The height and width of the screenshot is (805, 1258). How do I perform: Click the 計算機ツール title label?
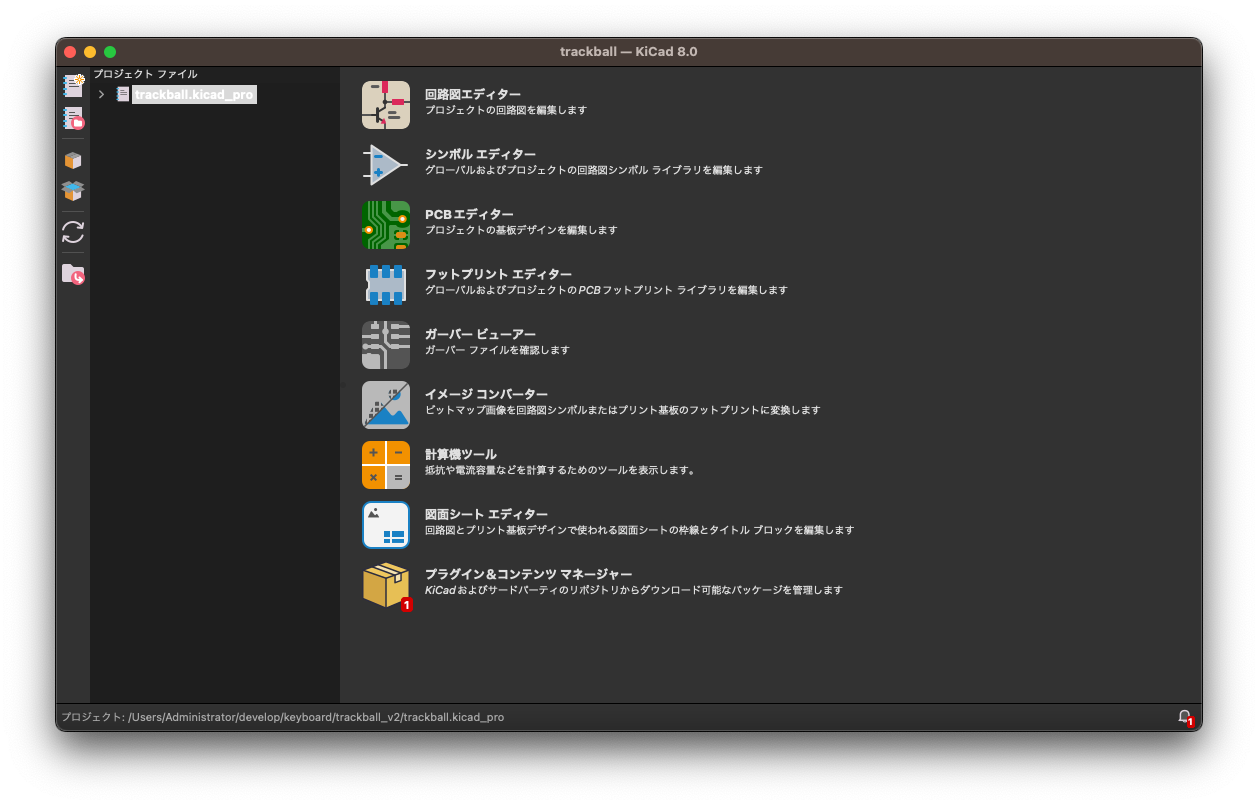coord(461,454)
